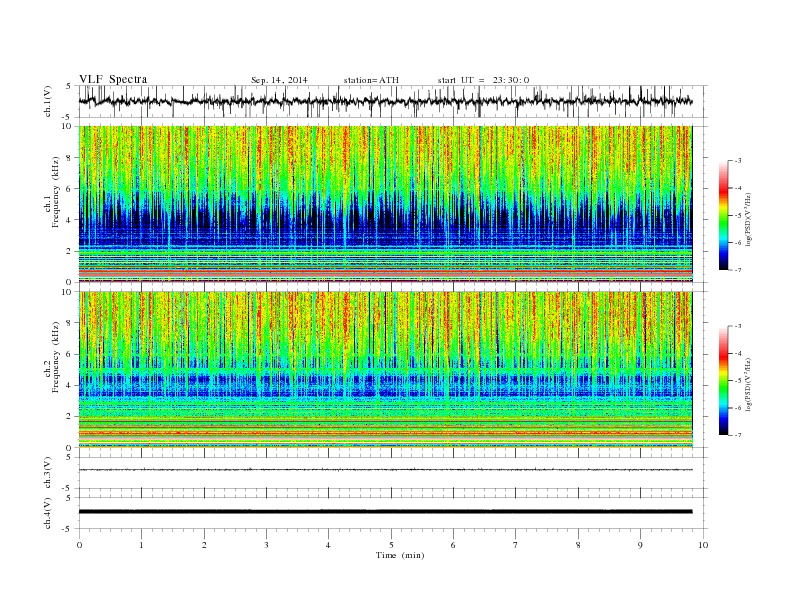Click time-axis tick label "1"
This screenshot has width=792, height=612.
tap(141, 545)
